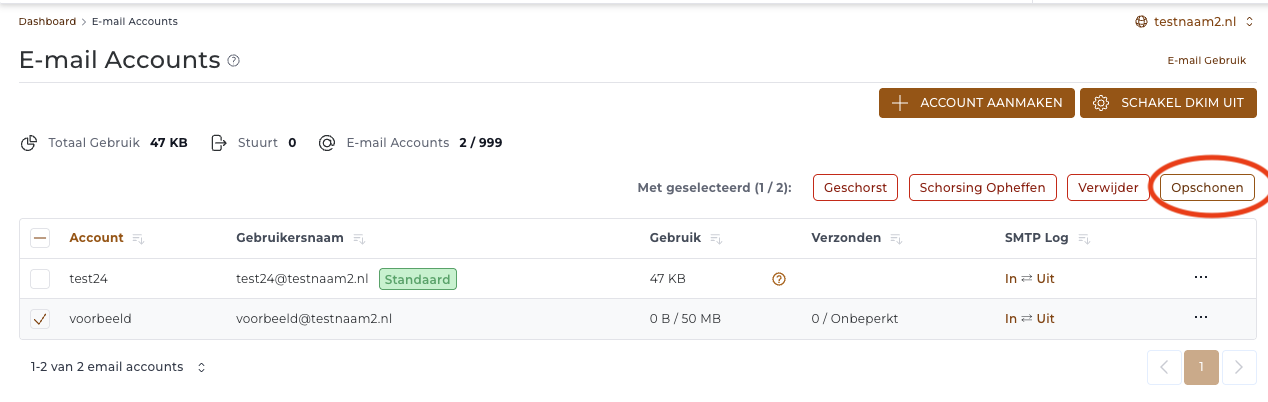Sort by Account column sort icon
Screen dimensions: 1268x402
click(138, 239)
